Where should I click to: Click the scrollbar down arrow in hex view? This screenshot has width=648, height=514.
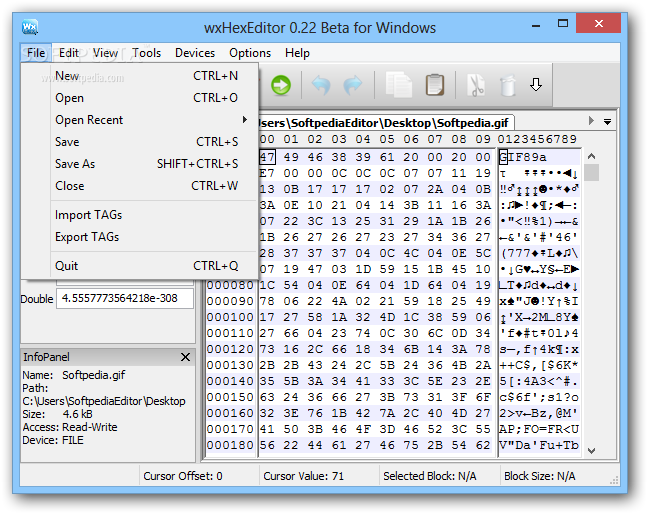[591, 450]
